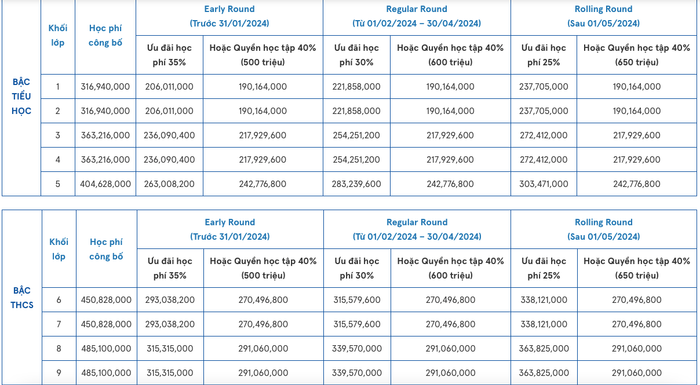The width and height of the screenshot is (700, 385).
Task: Select the Học phí công bố header, primary table
Action: point(105,35)
